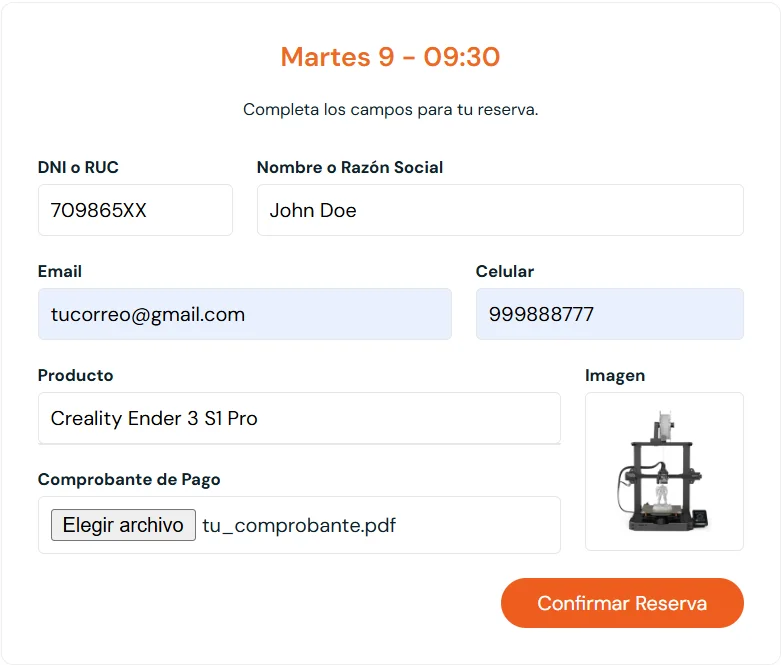Click the "Producto" field label
The width and height of the screenshot is (781, 665).
tap(76, 375)
